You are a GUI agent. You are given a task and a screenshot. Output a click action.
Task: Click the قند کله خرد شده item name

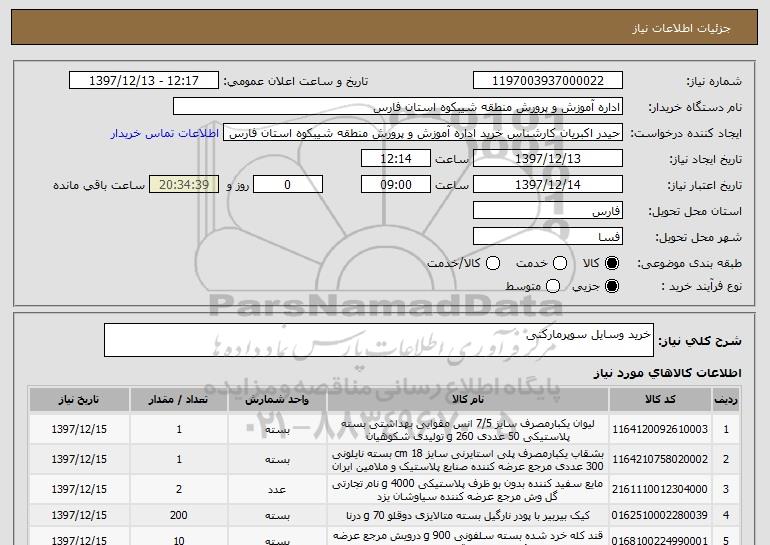coord(468,536)
